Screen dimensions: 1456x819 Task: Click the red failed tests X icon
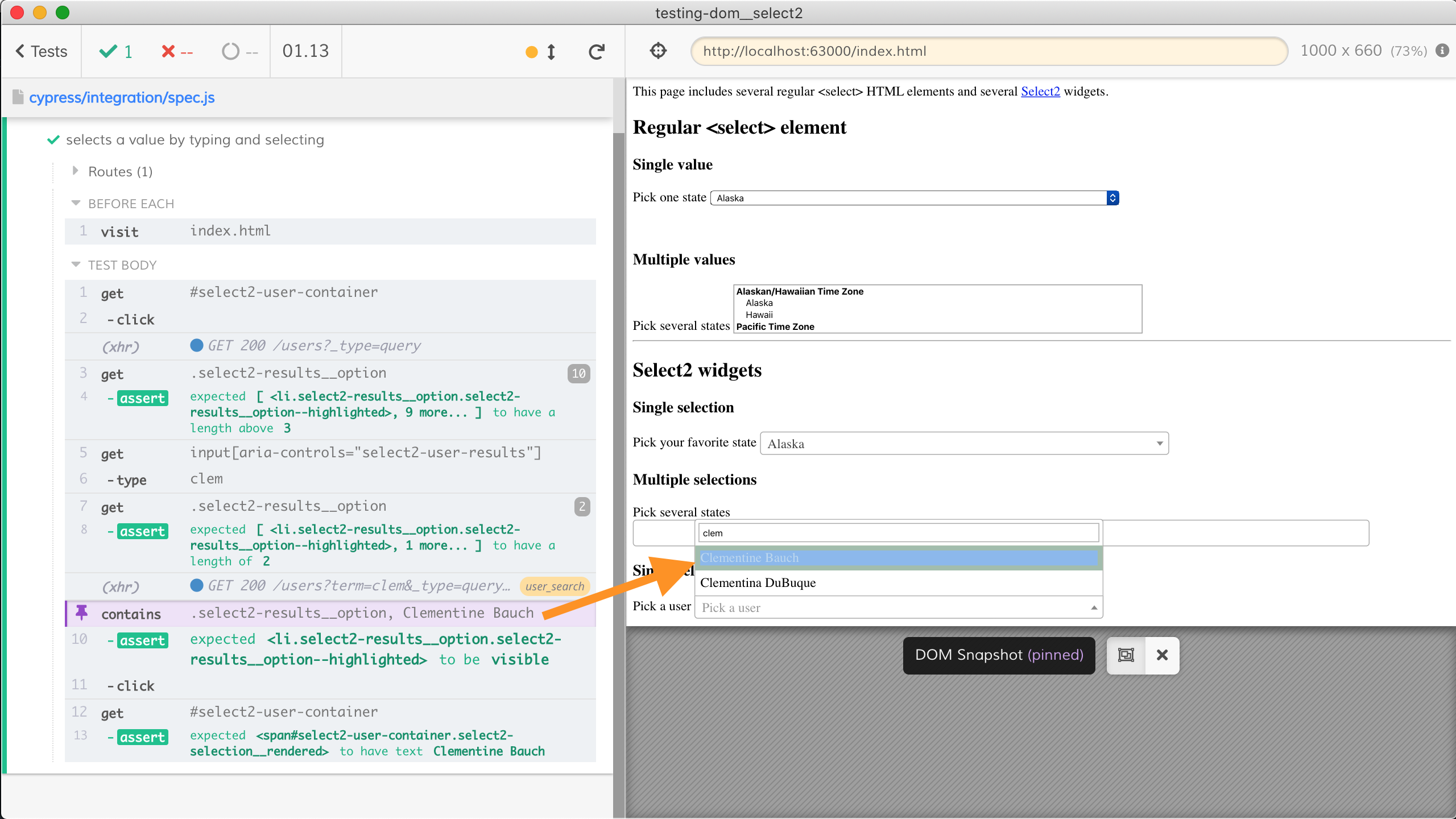point(168,52)
